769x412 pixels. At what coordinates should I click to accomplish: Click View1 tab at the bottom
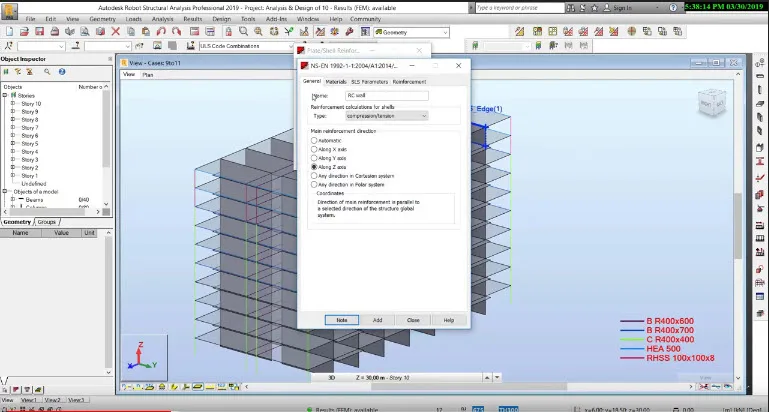28,400
